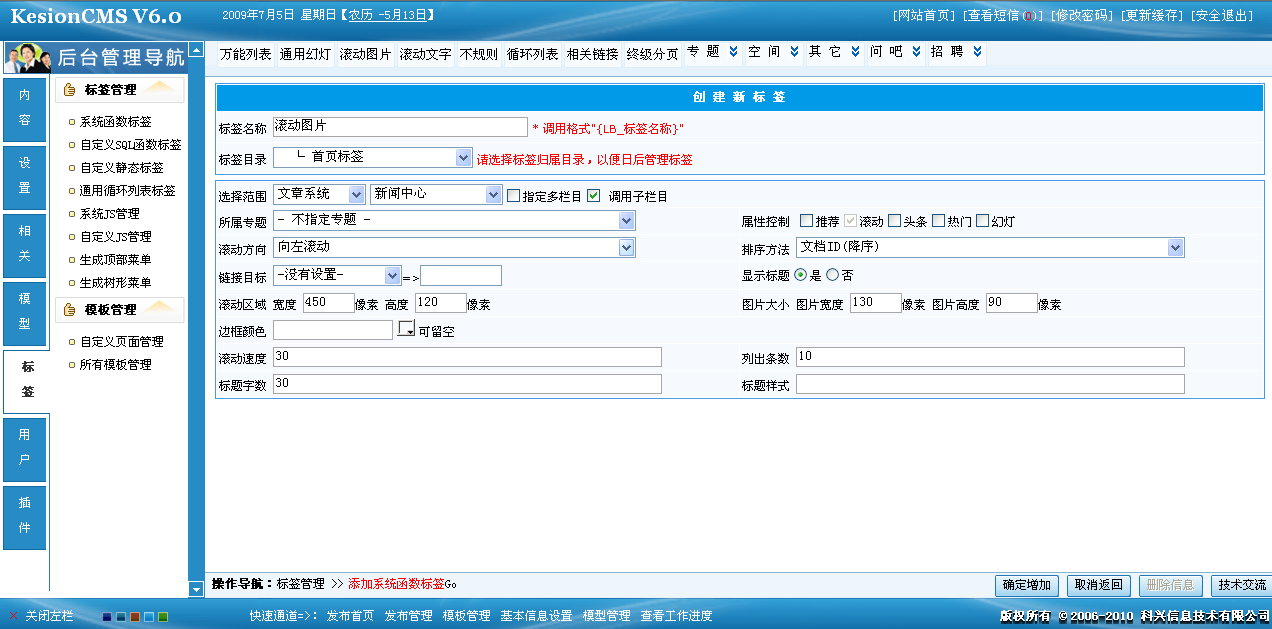Click the hand icon beside 模板管理
1272x629 pixels.
tap(70, 310)
